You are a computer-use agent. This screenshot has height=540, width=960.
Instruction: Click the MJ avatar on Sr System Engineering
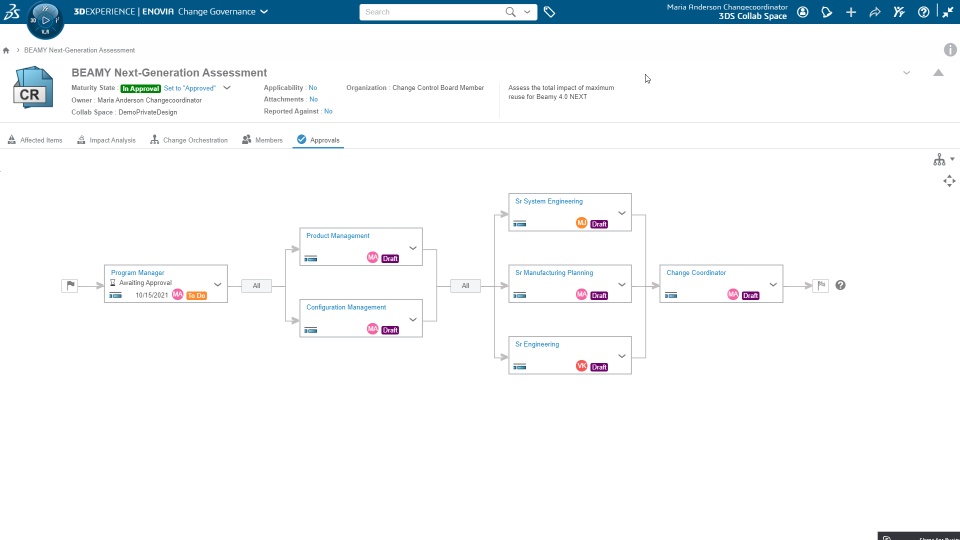(582, 223)
